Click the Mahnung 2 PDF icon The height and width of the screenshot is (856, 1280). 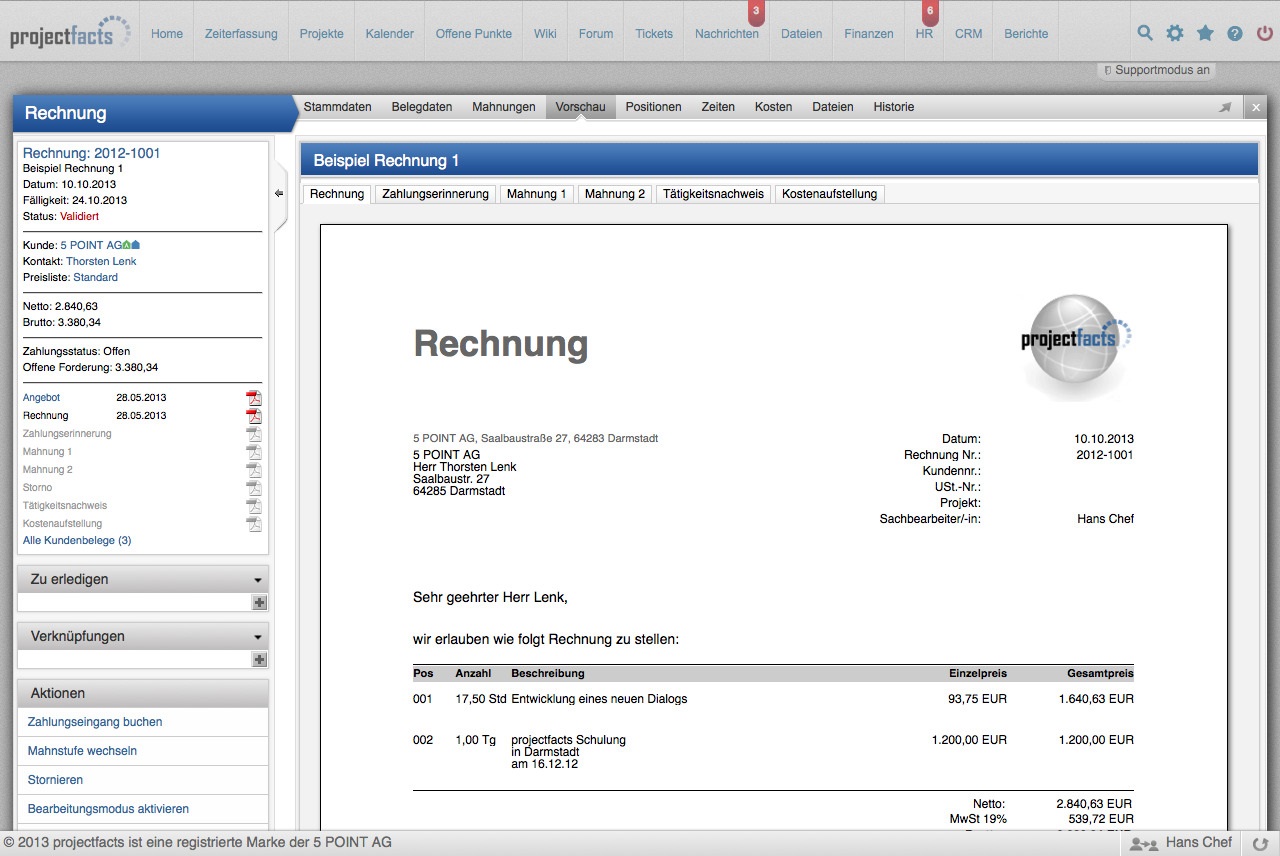[x=254, y=470]
